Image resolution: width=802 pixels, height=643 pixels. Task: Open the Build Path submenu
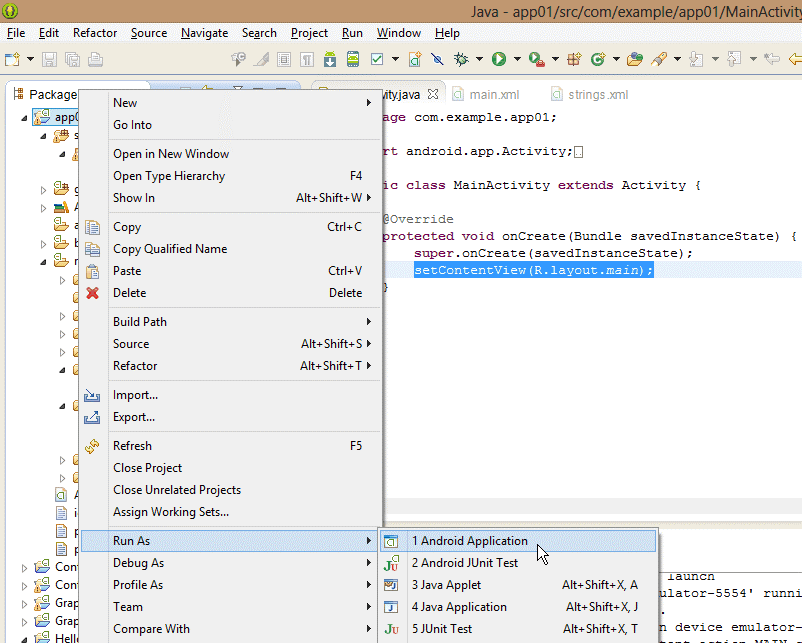pyautogui.click(x=140, y=322)
